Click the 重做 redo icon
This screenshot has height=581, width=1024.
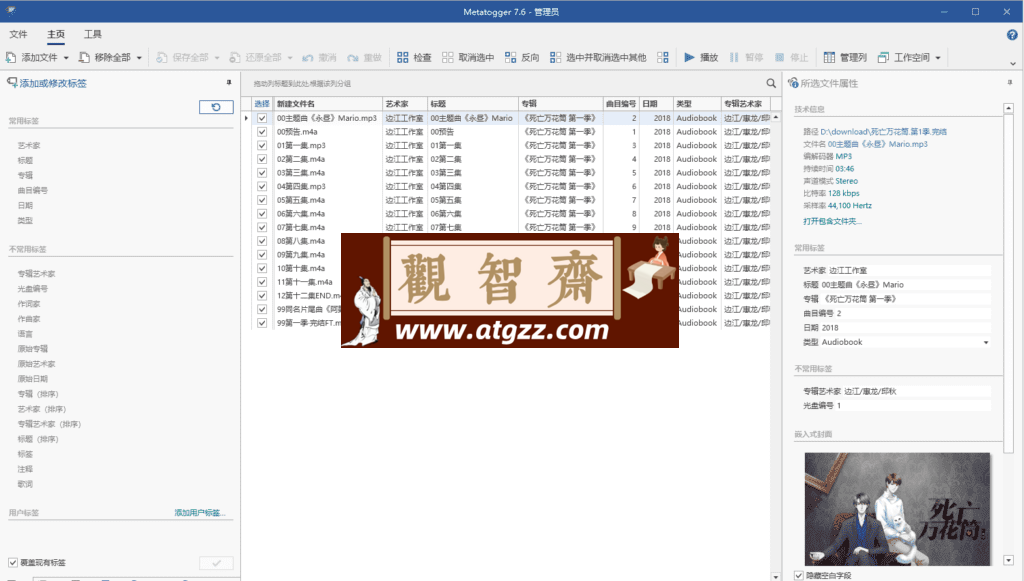[x=353, y=57]
